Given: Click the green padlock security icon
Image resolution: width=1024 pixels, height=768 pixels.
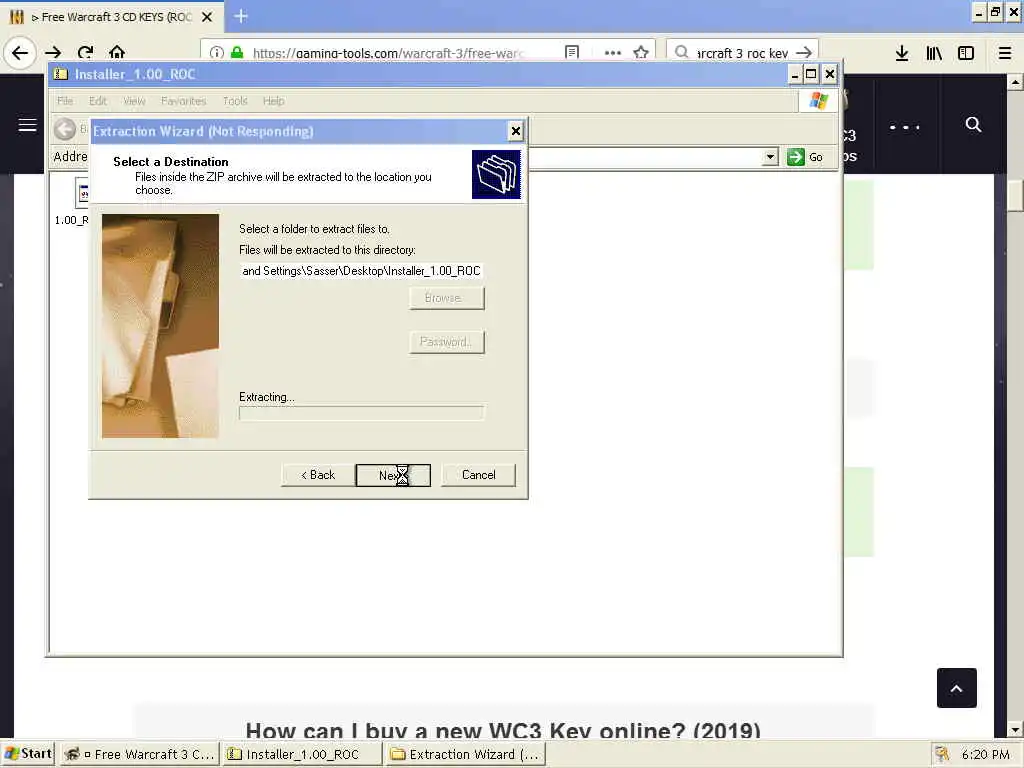Looking at the screenshot, I should click(237, 53).
